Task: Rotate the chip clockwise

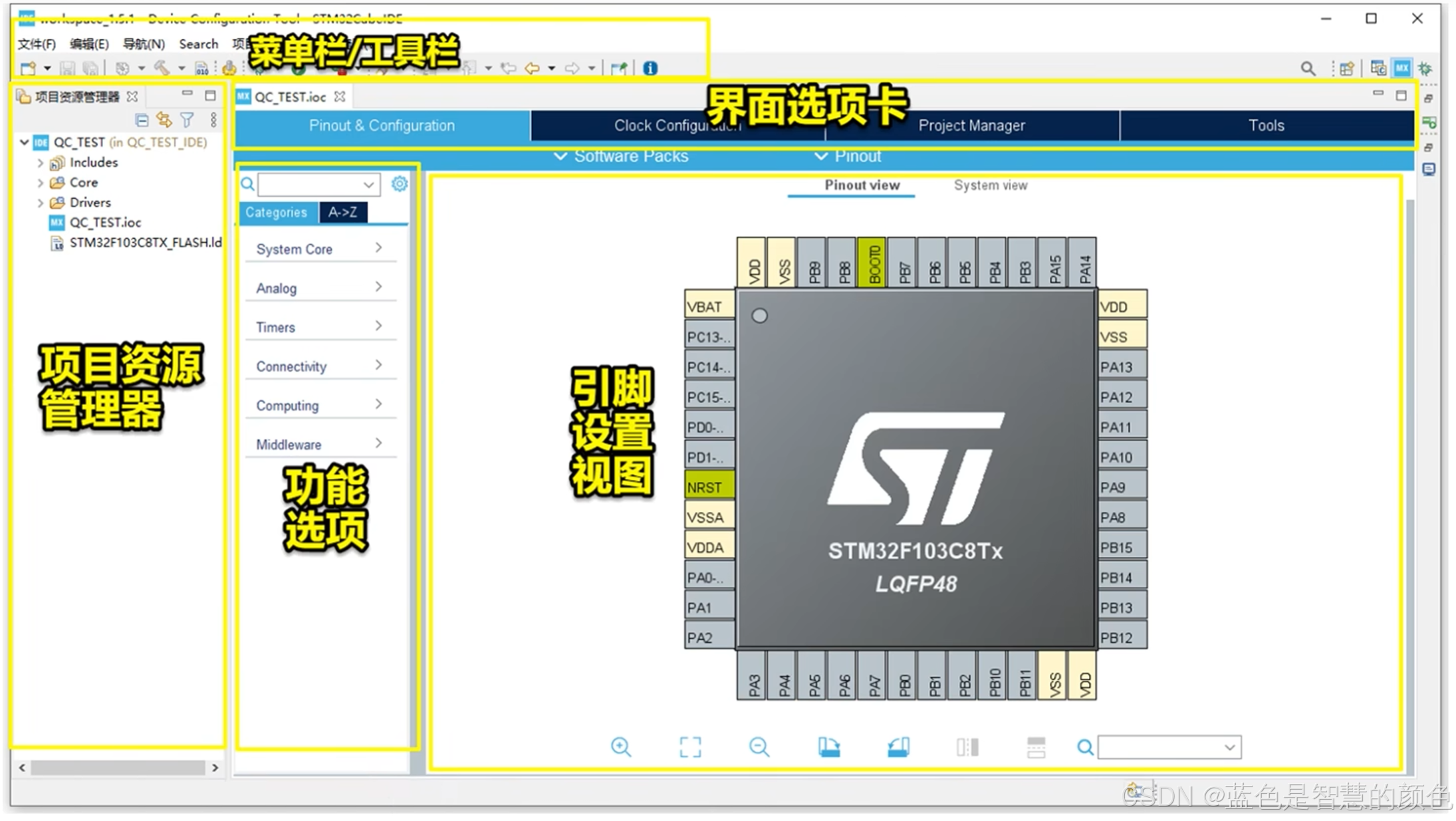Action: pos(830,747)
